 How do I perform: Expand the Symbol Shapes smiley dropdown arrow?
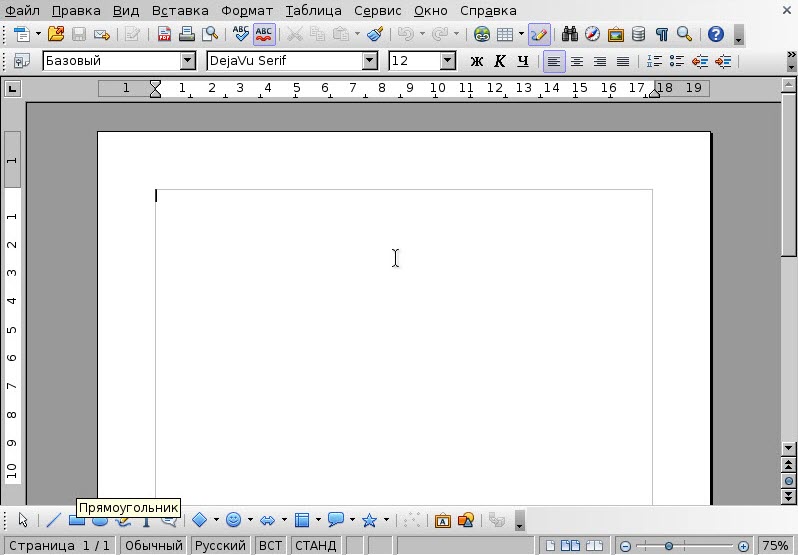click(250, 520)
